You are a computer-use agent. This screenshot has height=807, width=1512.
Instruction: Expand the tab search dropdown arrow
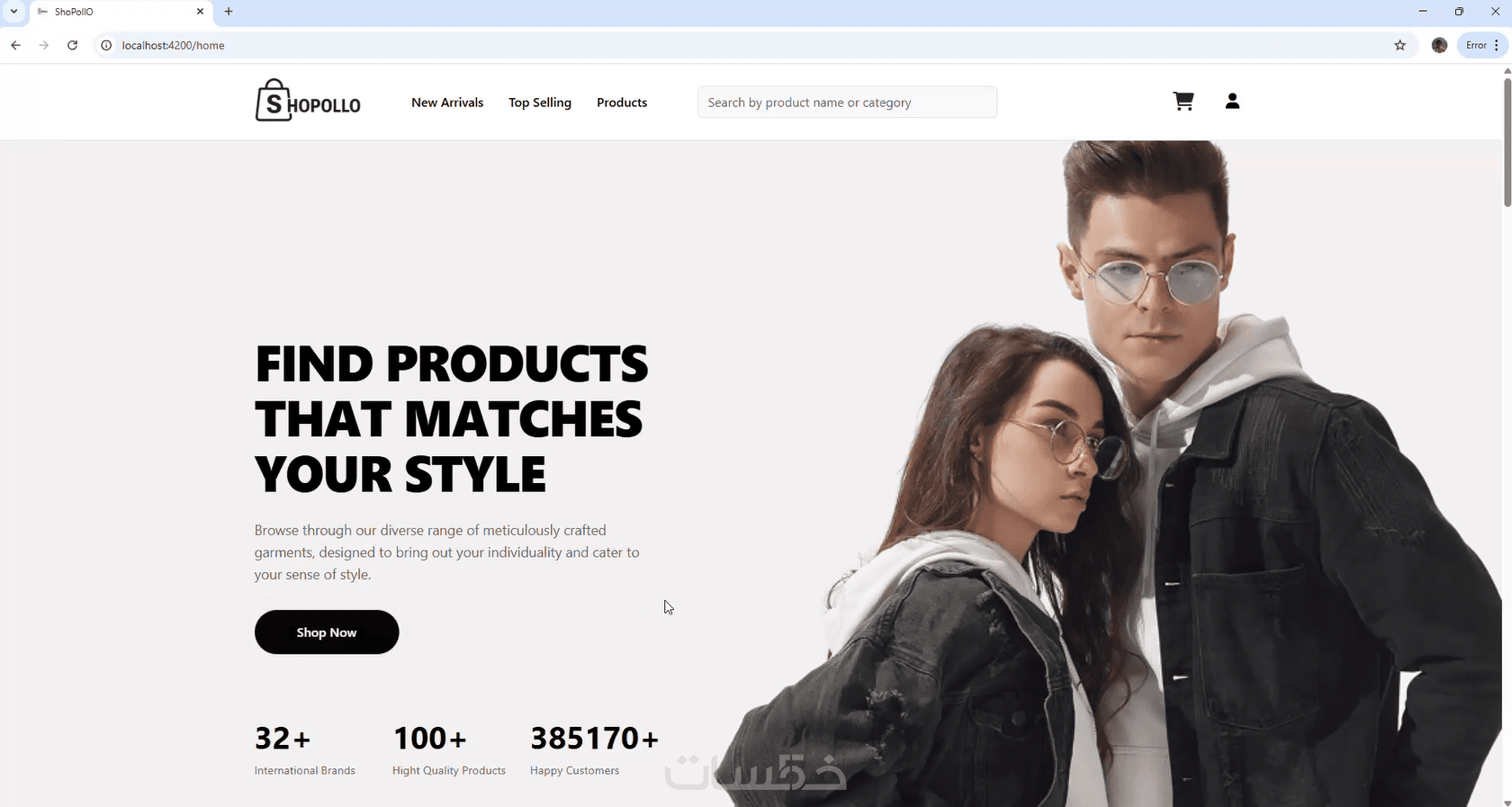13,12
